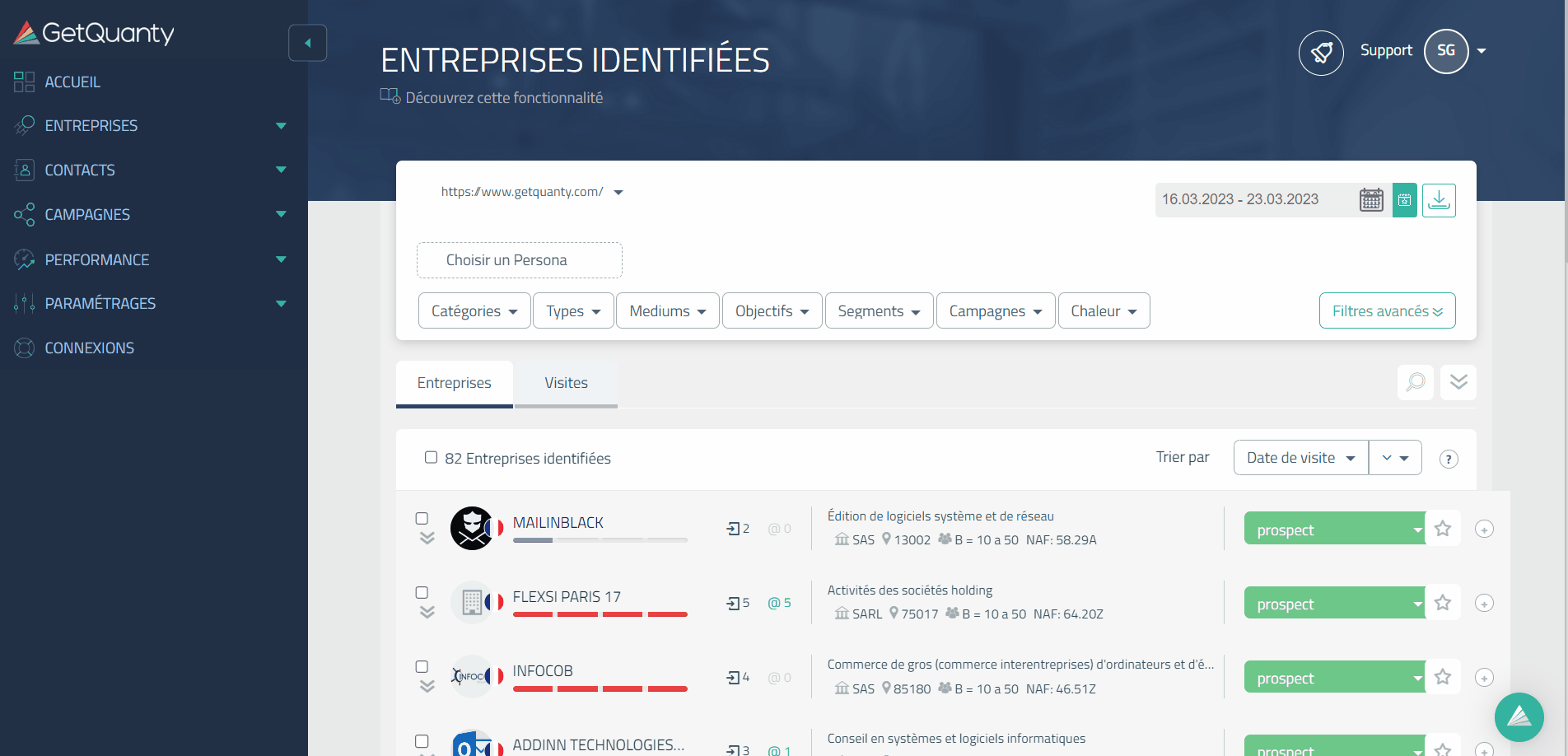
Task: Star the MAILINBLACK company as favorite
Action: pyautogui.click(x=1443, y=529)
